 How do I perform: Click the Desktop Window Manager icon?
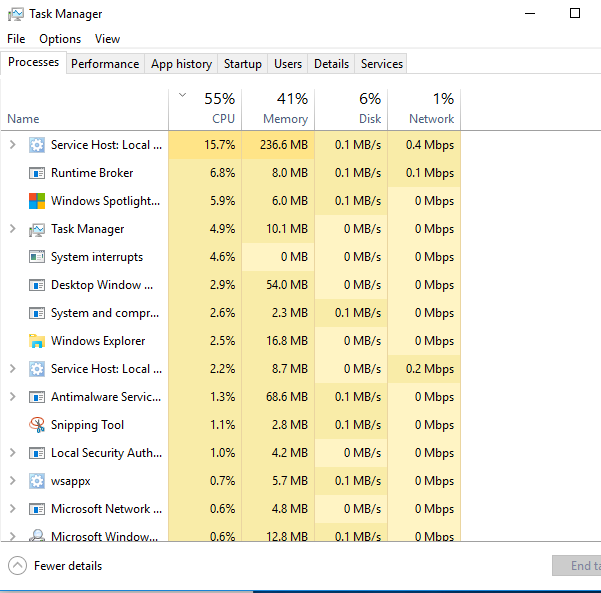click(37, 285)
